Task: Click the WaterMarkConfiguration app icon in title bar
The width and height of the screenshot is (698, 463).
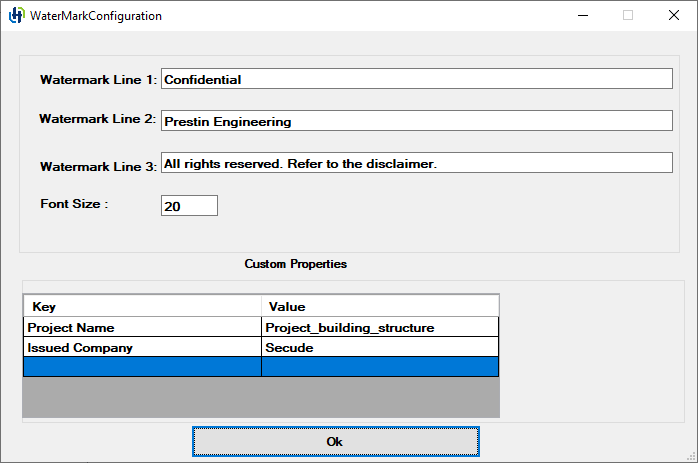Action: coord(16,16)
